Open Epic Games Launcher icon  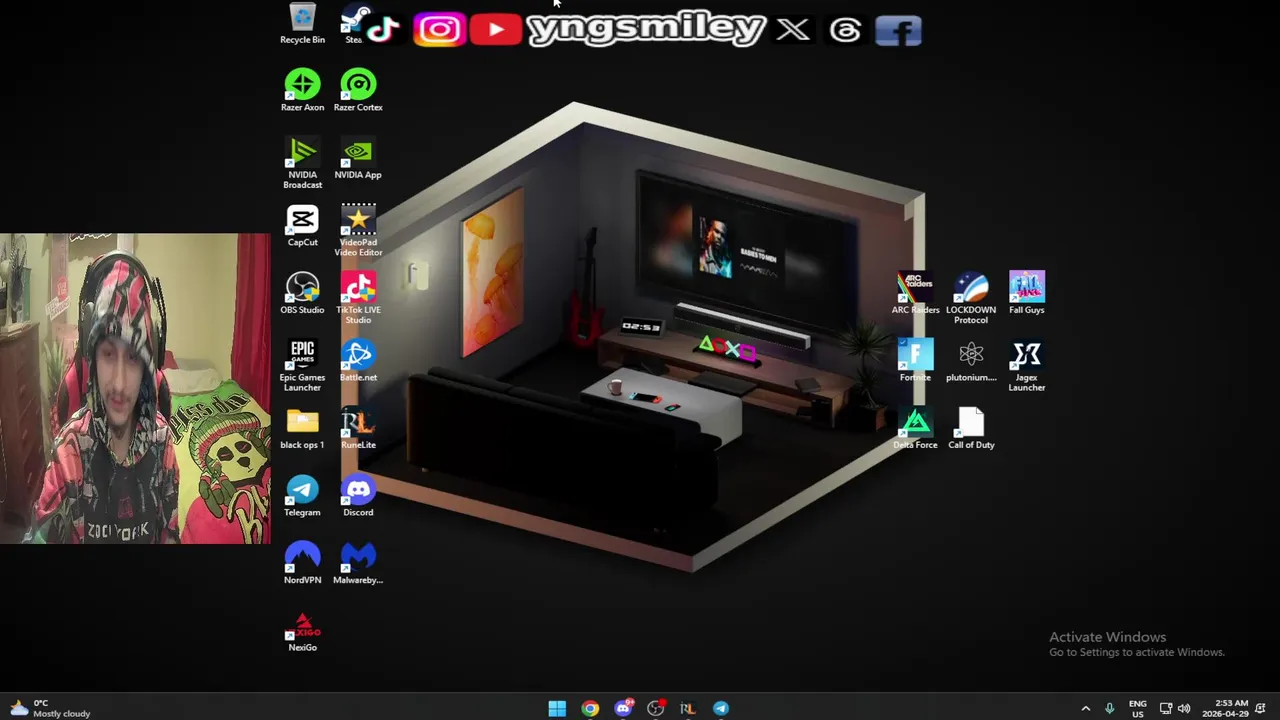click(x=302, y=366)
